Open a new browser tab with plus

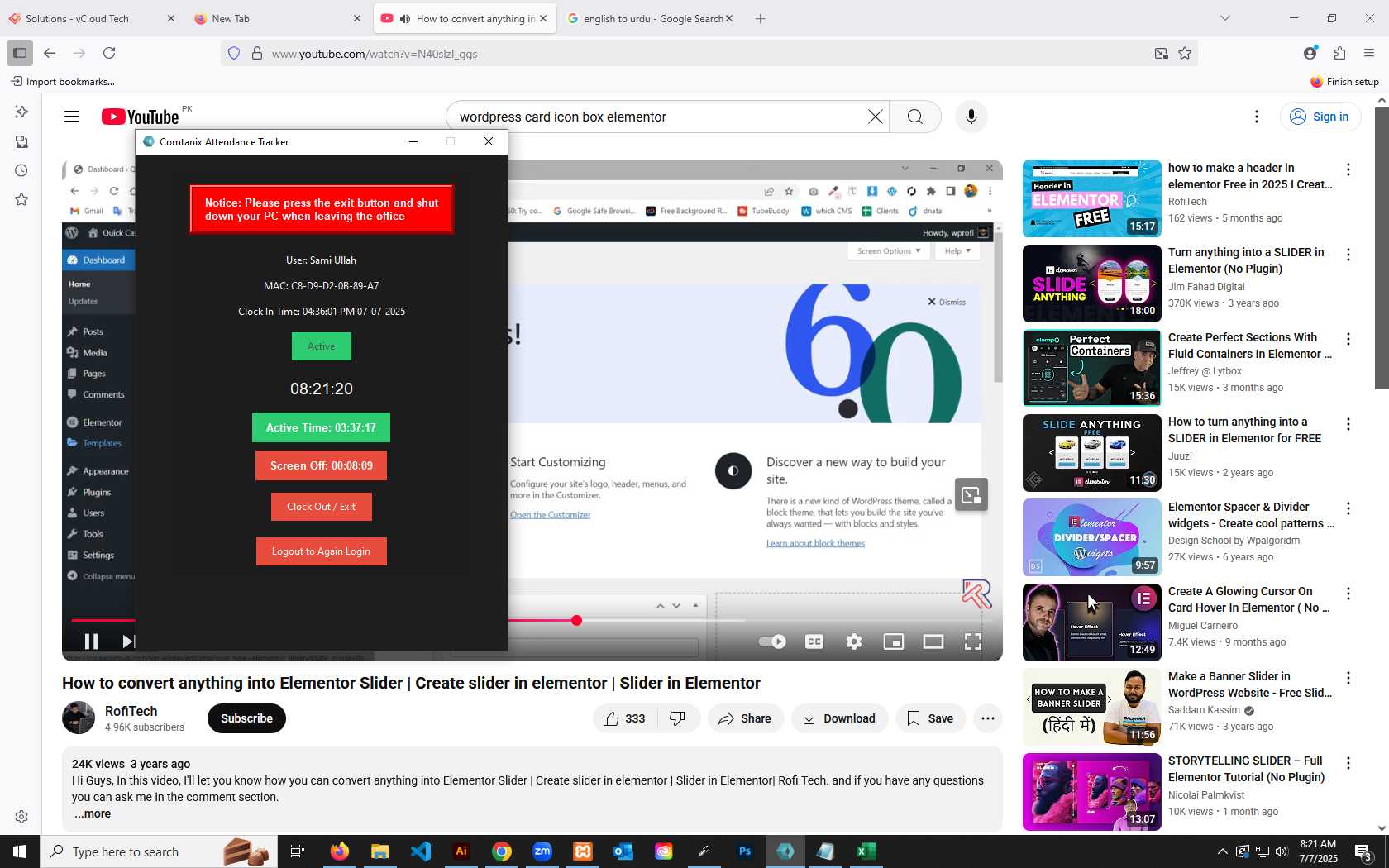pyautogui.click(x=761, y=18)
